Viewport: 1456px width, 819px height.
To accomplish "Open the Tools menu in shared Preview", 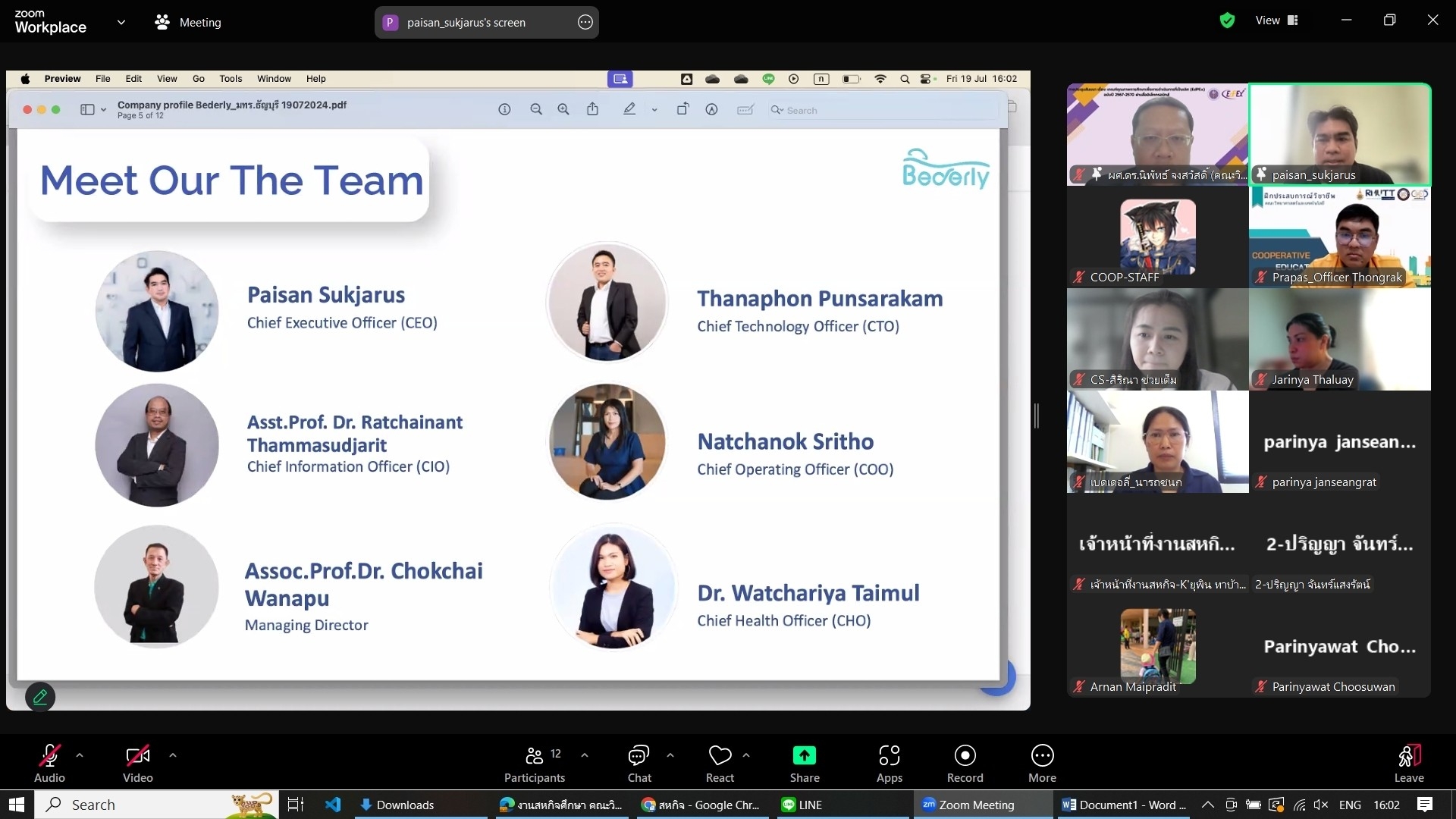I will coord(231,79).
